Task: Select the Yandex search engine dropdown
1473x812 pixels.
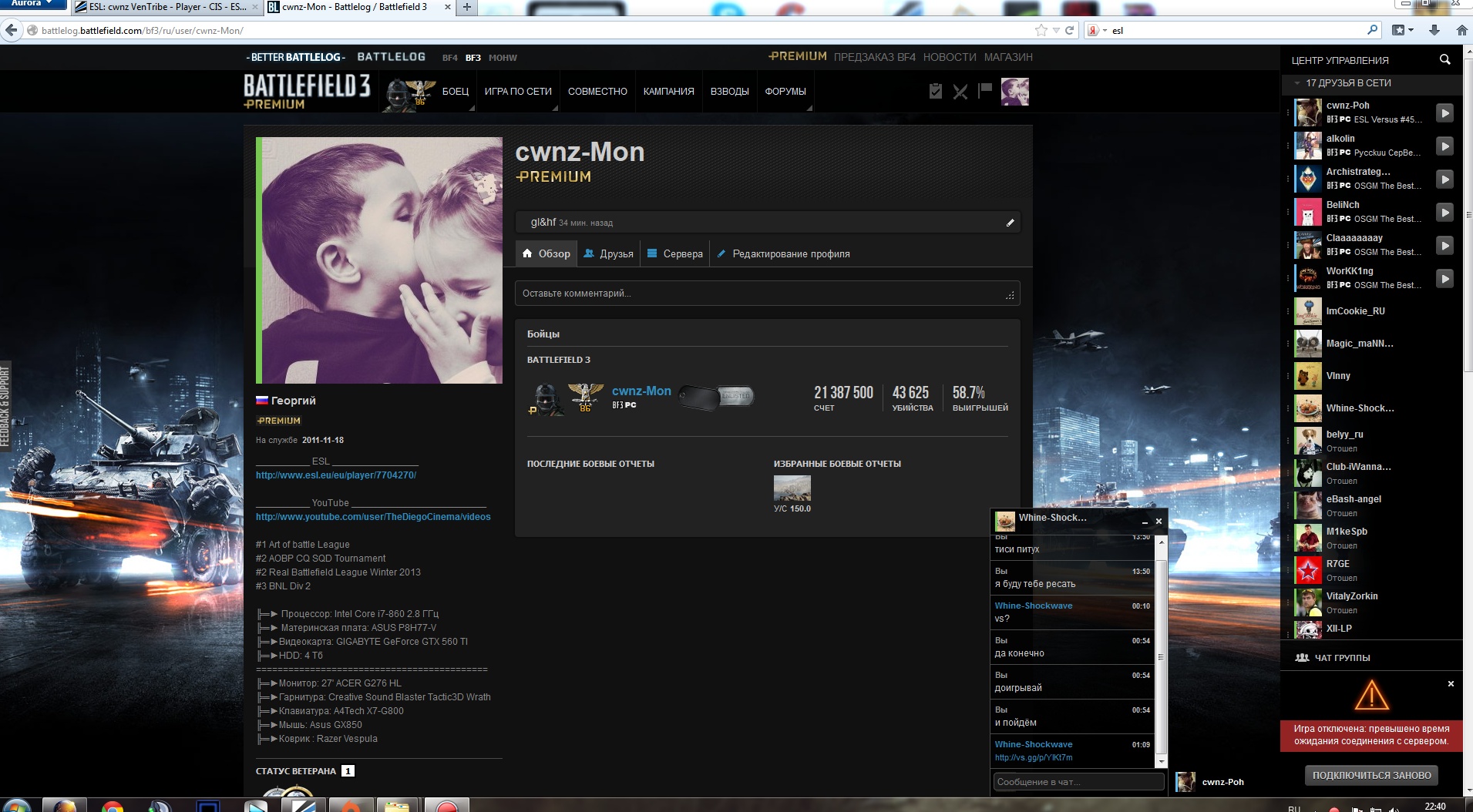Action: [x=1097, y=31]
